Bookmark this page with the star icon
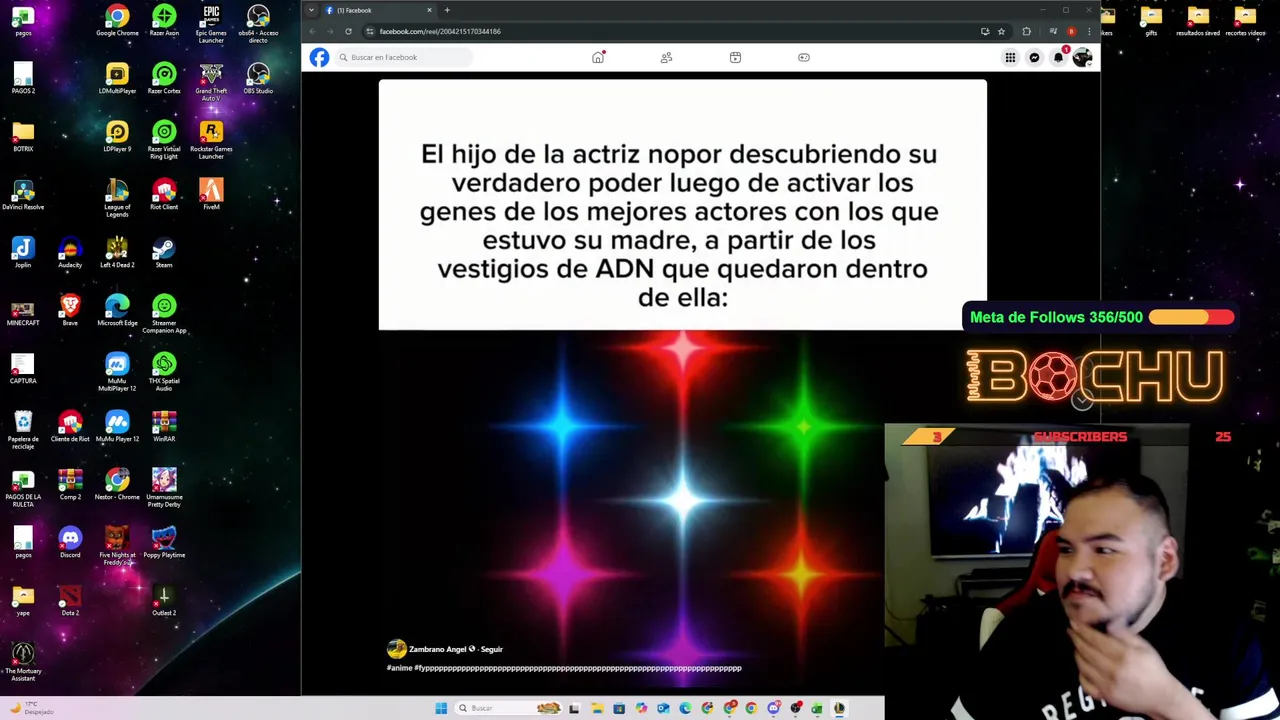1280x720 pixels. click(1001, 31)
